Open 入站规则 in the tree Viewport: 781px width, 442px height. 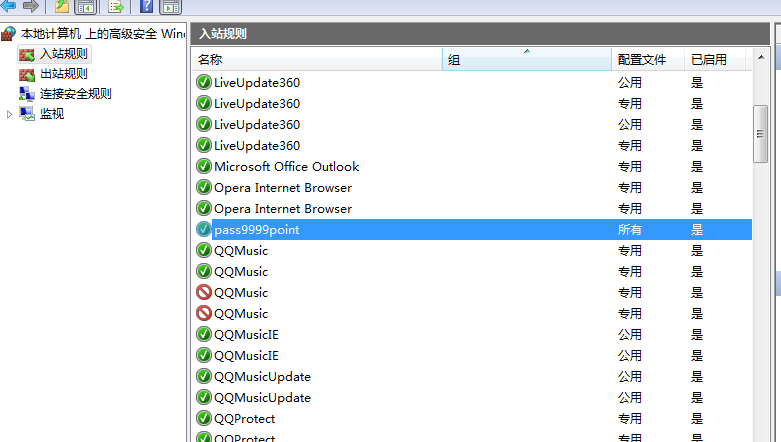(x=63, y=54)
